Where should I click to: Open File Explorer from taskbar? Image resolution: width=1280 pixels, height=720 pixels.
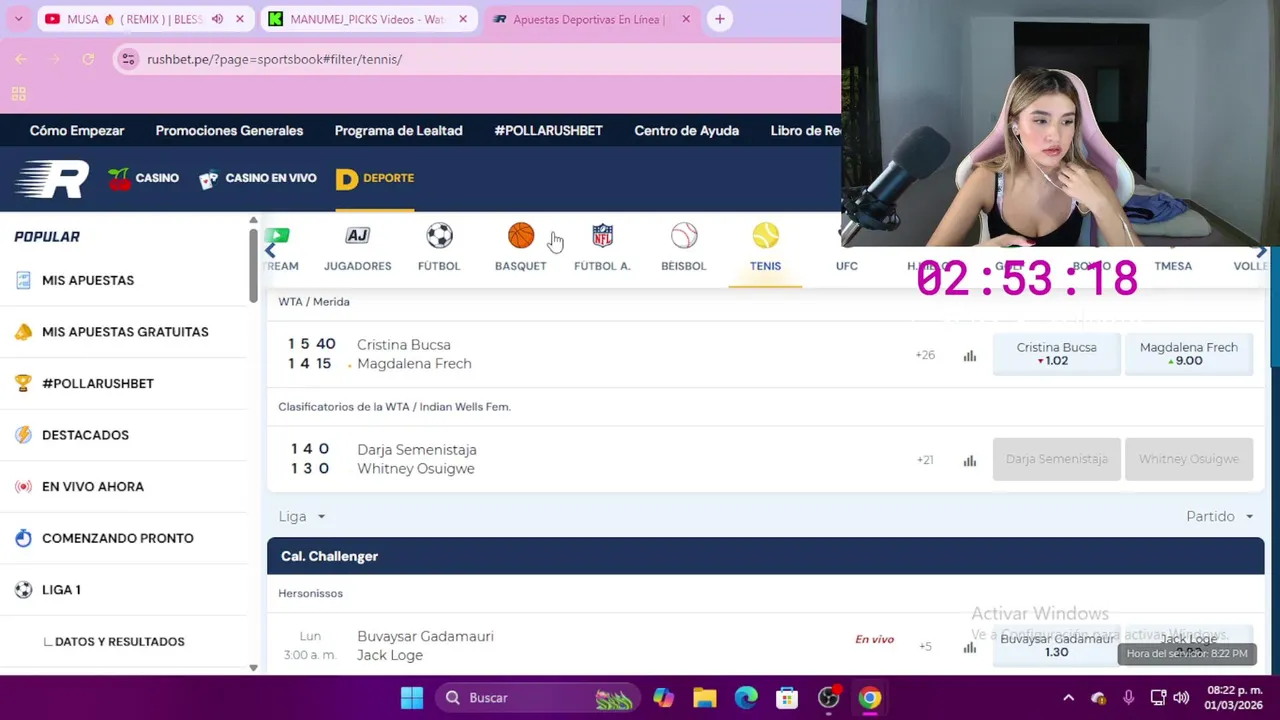(705, 698)
